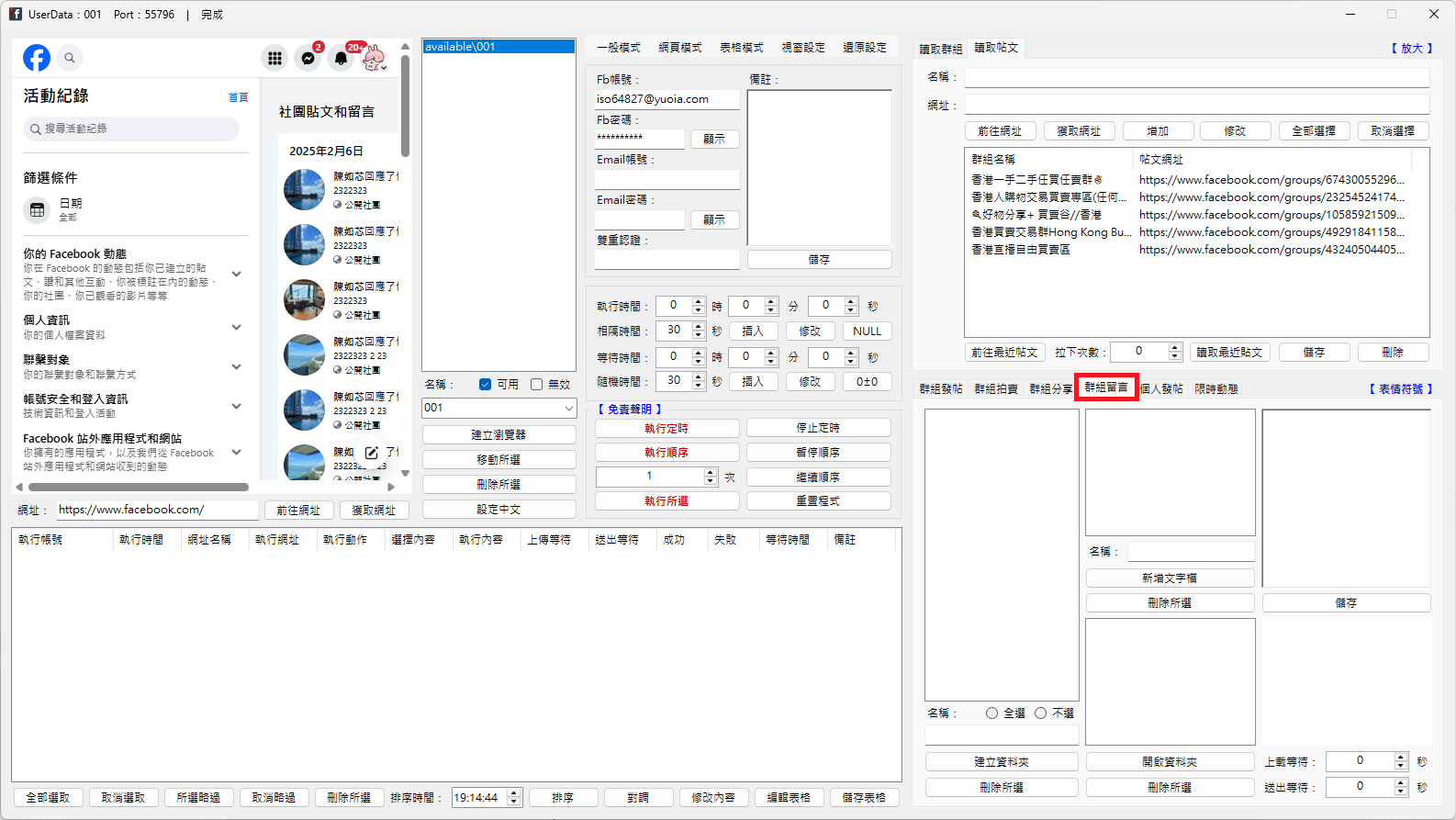Click the left arrow of browser horizontal scrollbar
This screenshot has height=820, width=1456.
click(x=19, y=487)
